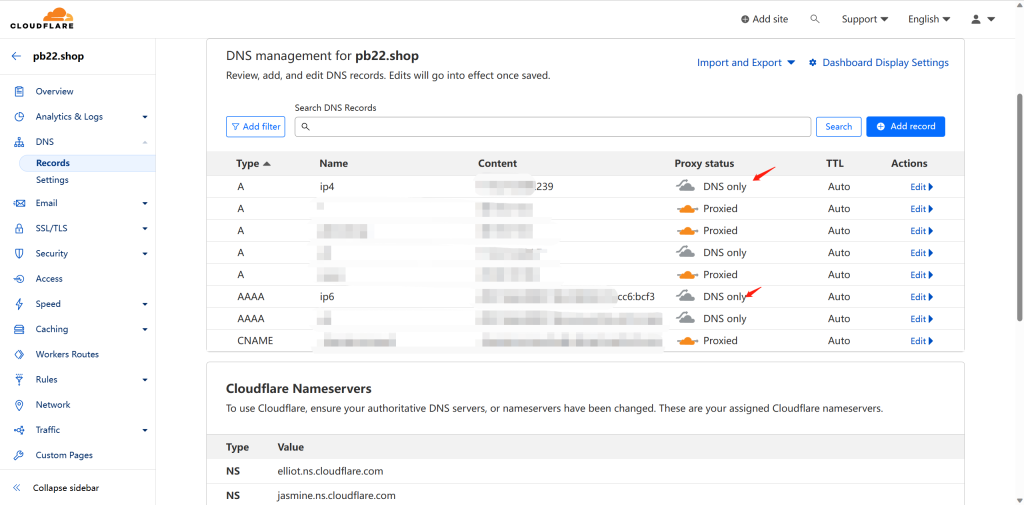Click the Search DNS Records input field

click(552, 127)
